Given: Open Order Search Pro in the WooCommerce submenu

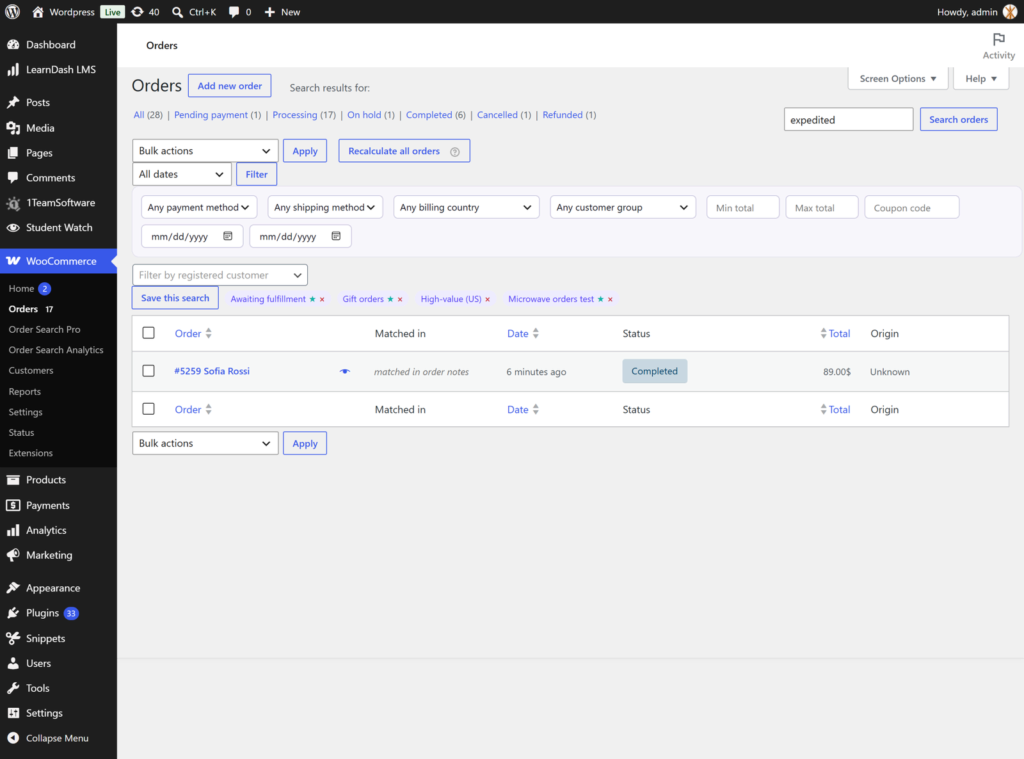Looking at the screenshot, I should [44, 329].
